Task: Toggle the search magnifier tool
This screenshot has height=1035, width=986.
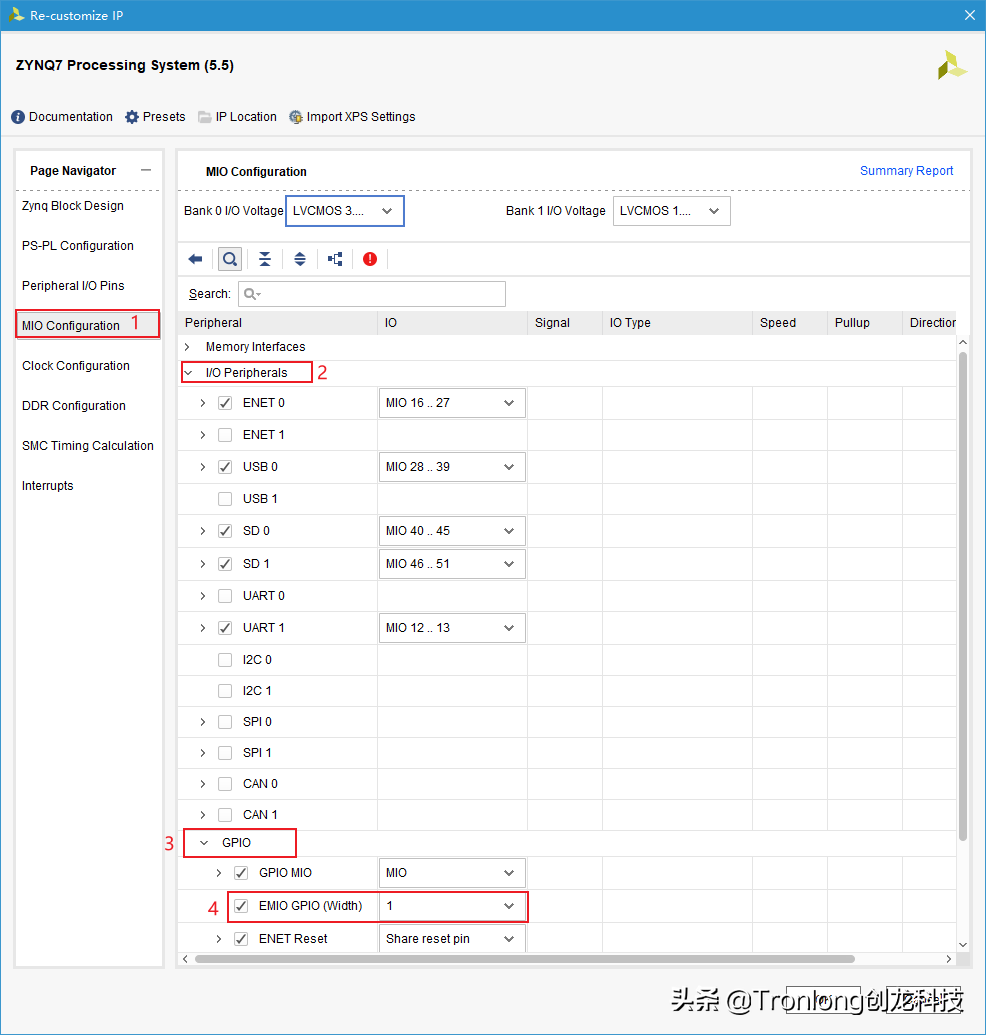Action: pyautogui.click(x=229, y=258)
